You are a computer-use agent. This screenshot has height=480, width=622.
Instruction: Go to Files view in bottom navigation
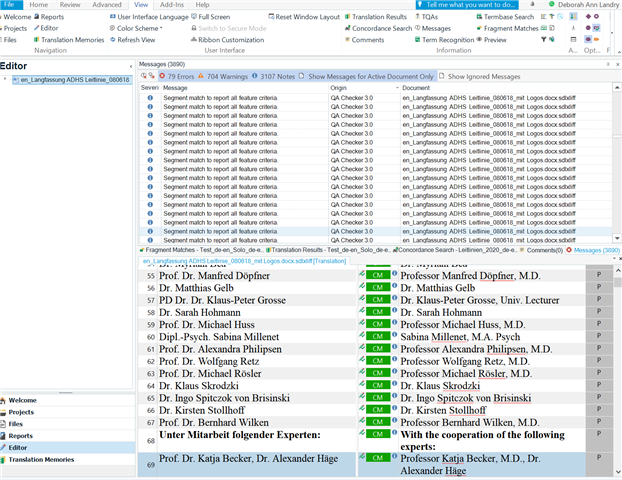[x=67, y=424]
